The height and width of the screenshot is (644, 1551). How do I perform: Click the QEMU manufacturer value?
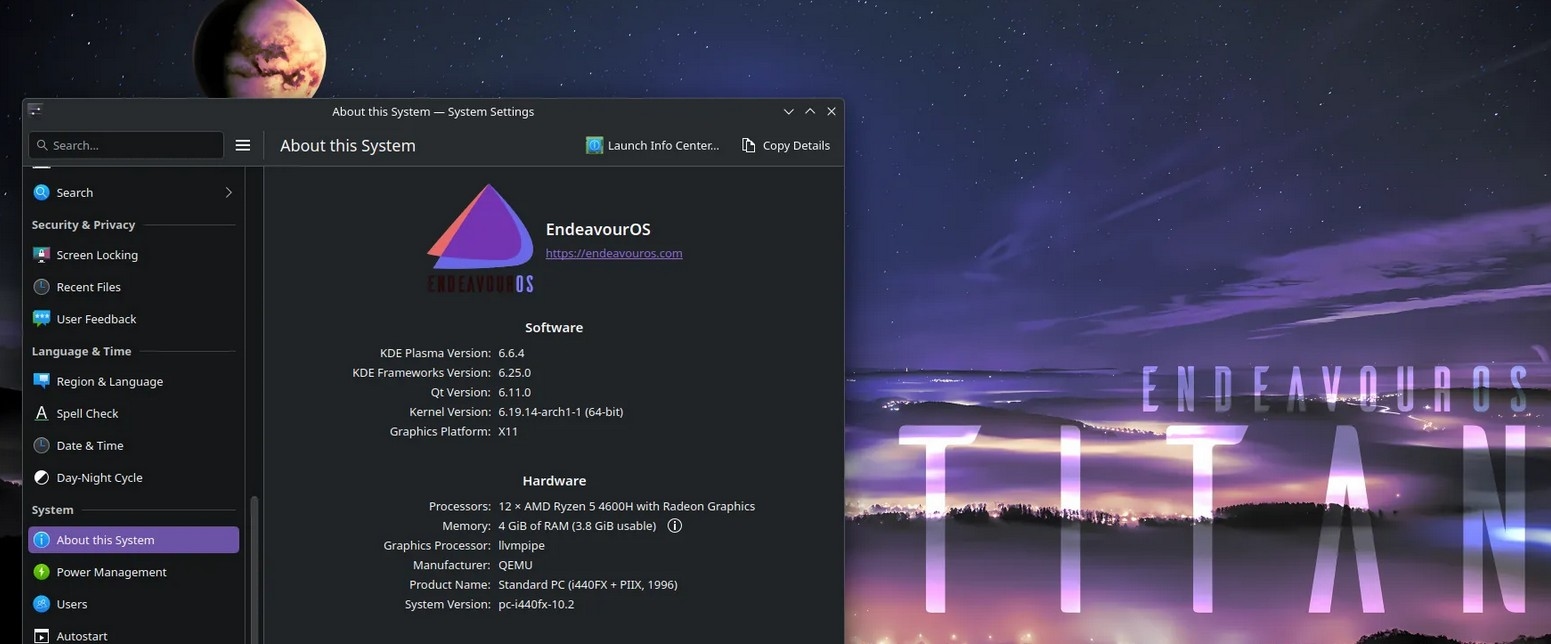point(515,565)
